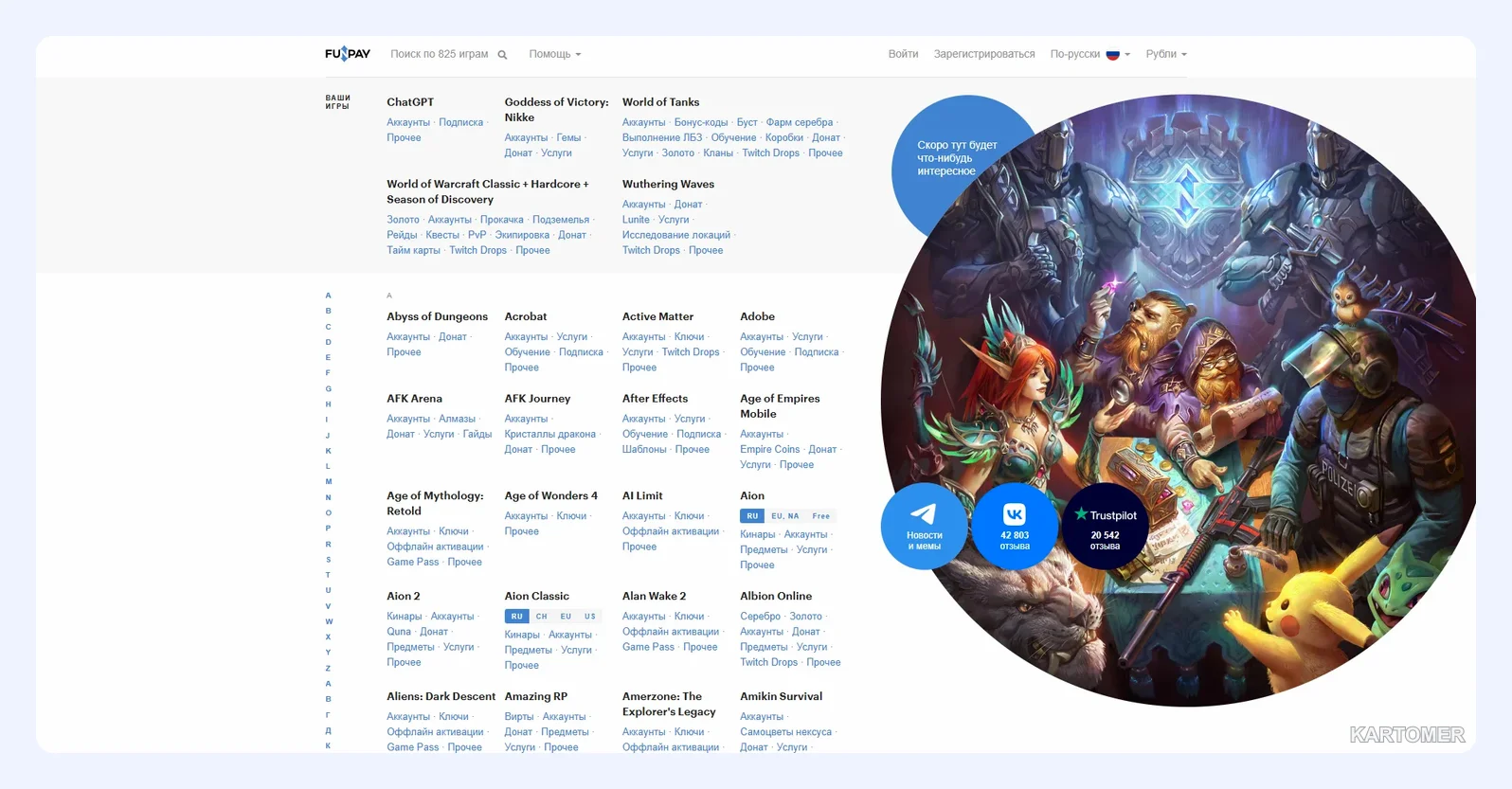Viewport: 1512px width, 789px height.
Task: Open Lunite under Wuthering Waves
Action: pos(636,220)
